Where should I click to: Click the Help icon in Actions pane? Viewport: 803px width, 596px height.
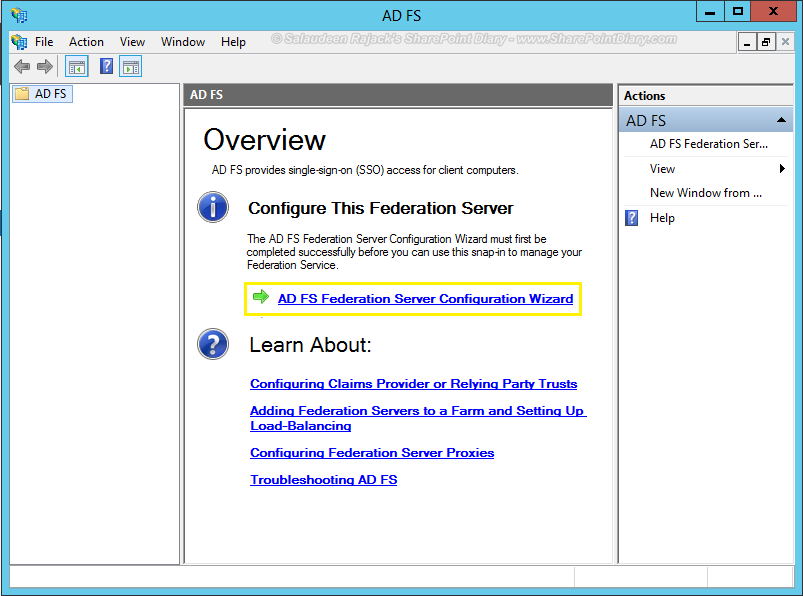pyautogui.click(x=631, y=218)
